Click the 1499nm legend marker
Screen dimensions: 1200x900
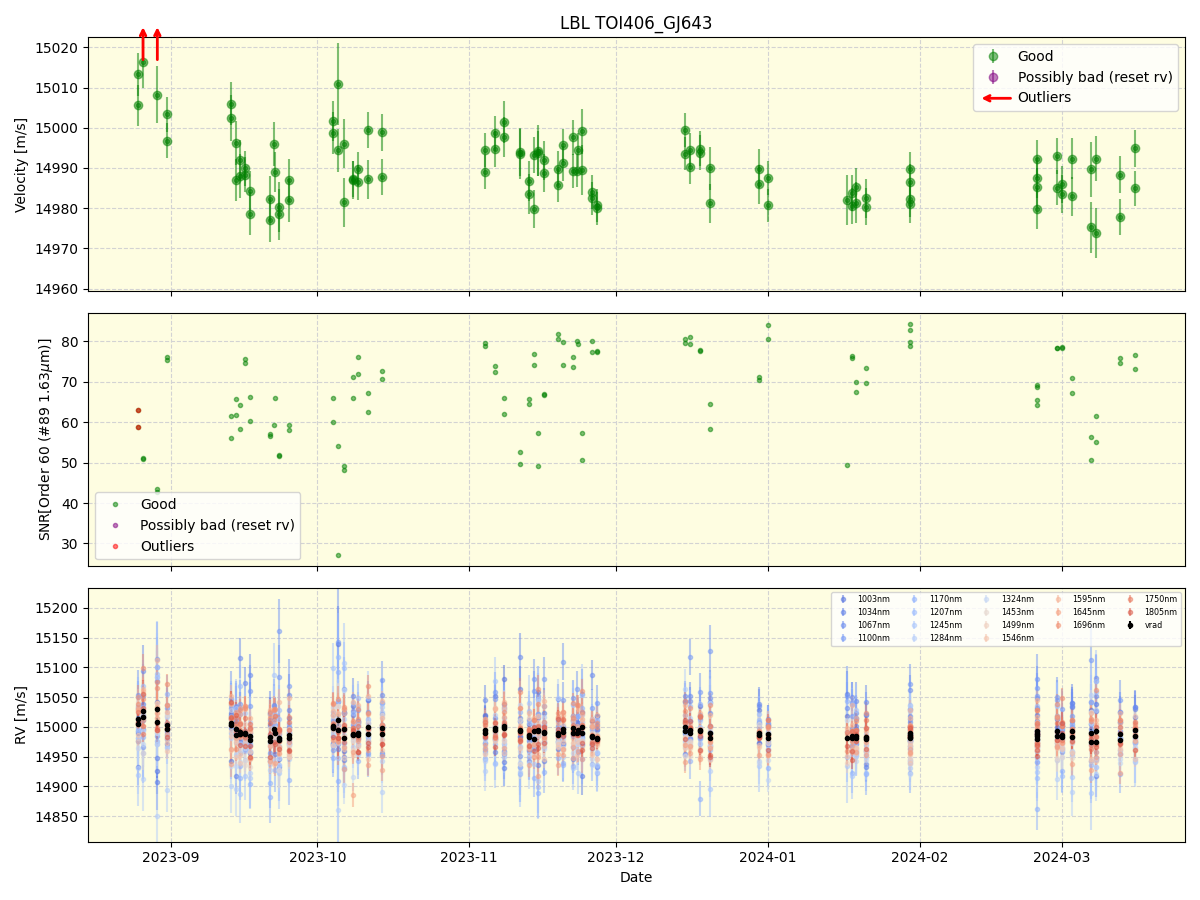coord(986,625)
